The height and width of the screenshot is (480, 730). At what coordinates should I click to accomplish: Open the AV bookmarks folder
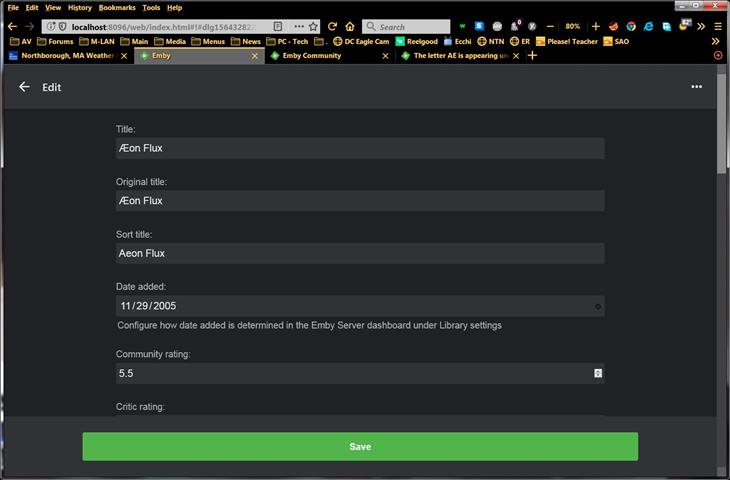point(21,41)
